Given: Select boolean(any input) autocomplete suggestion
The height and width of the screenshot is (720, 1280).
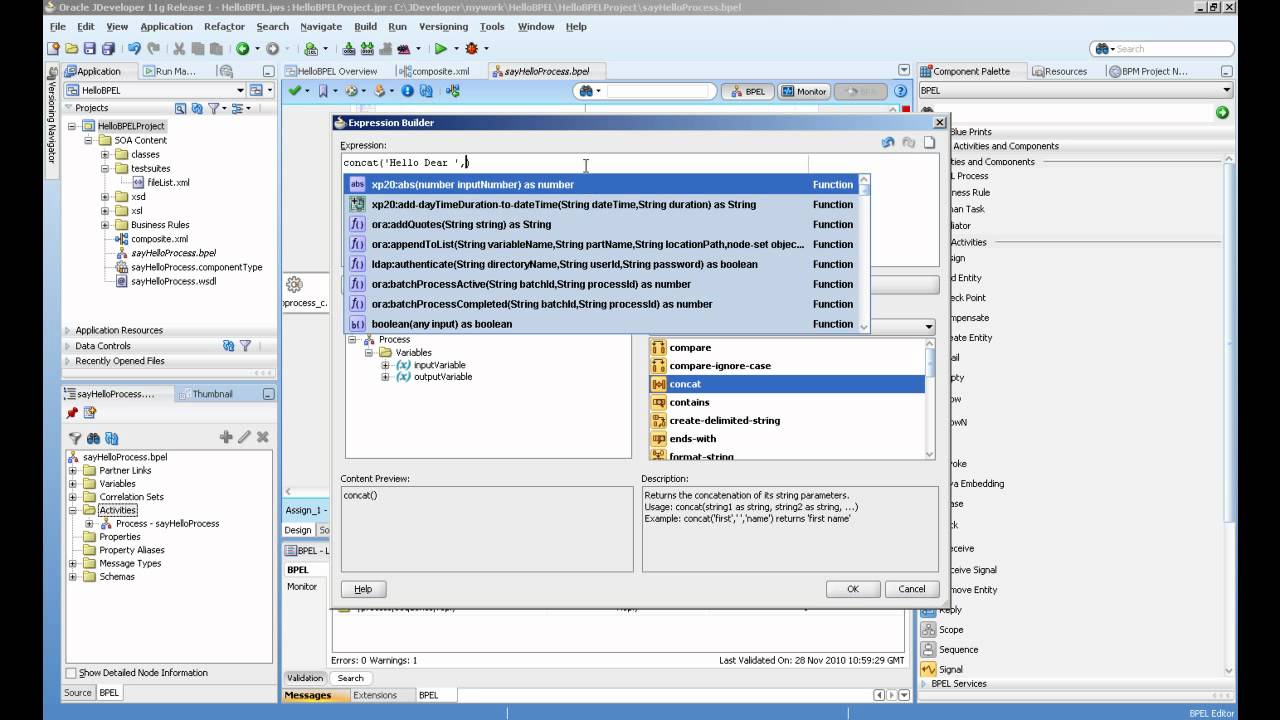Looking at the screenshot, I should click(603, 324).
